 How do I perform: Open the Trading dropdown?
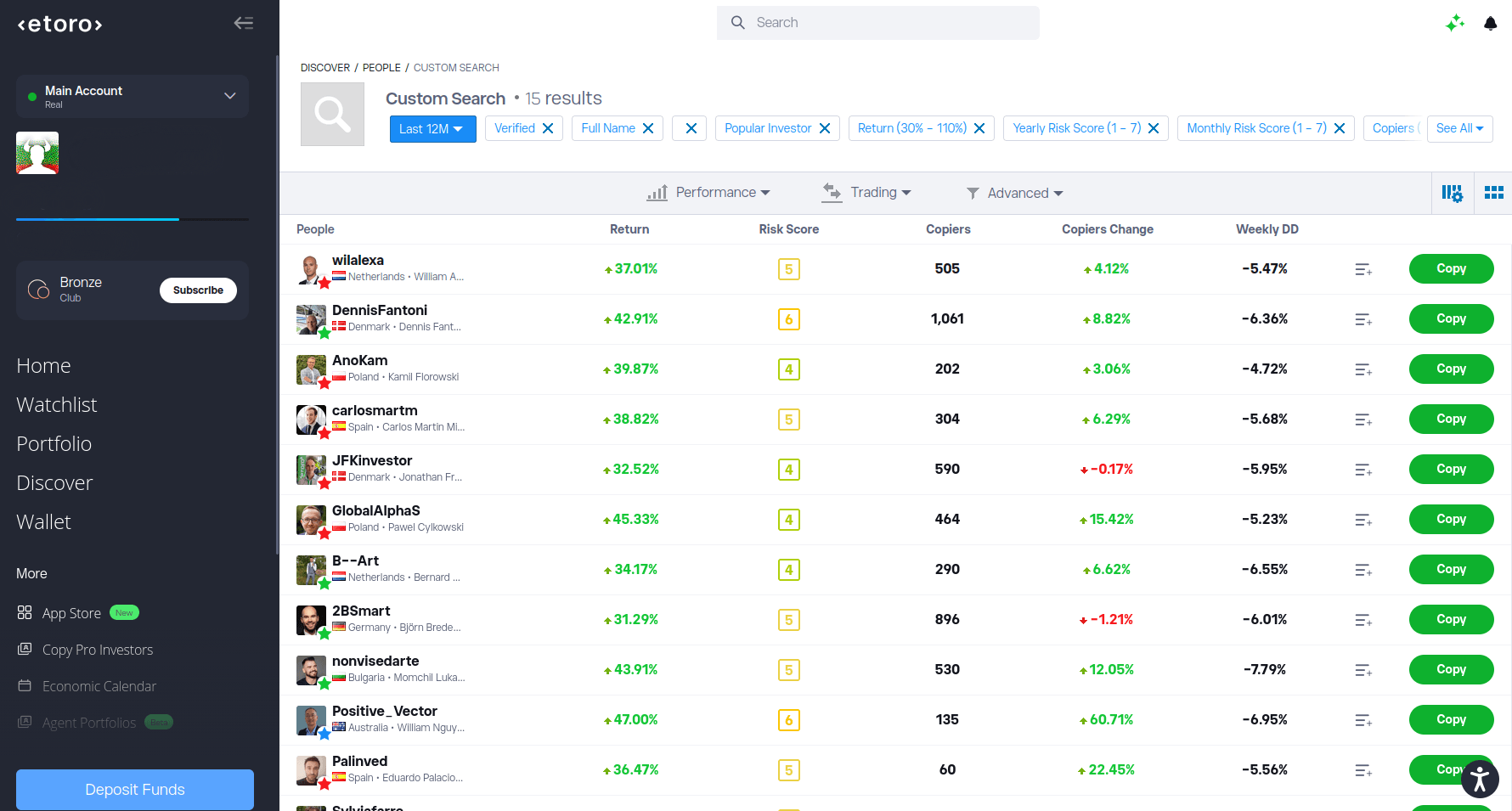point(866,193)
